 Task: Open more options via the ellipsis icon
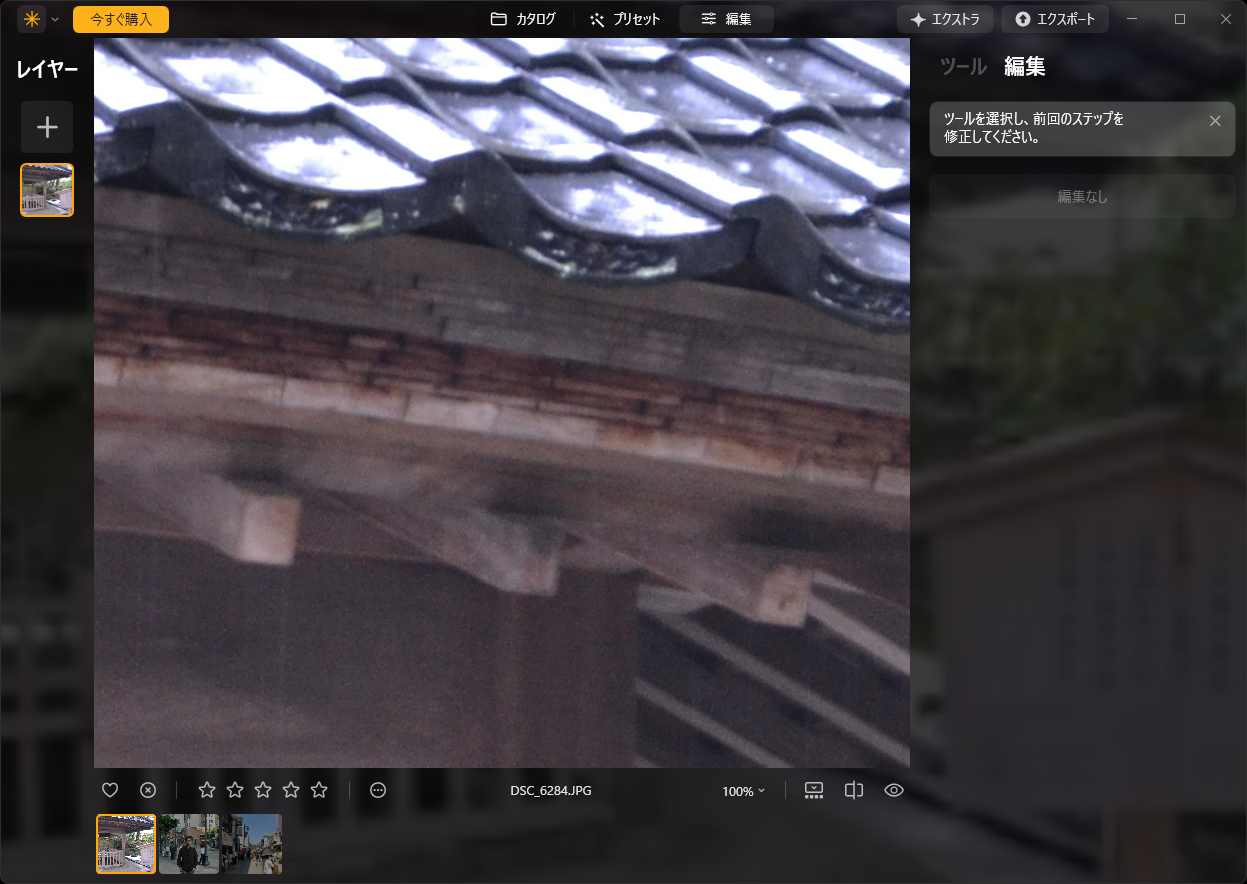pyautogui.click(x=378, y=789)
